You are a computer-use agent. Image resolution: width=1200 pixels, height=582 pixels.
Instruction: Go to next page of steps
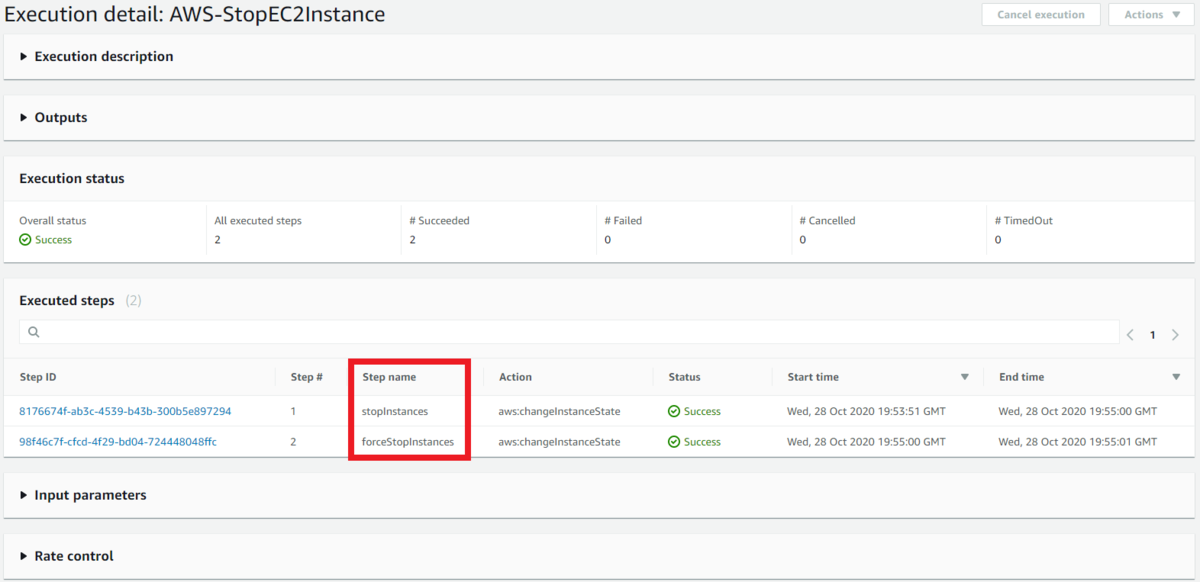pyautogui.click(x=1175, y=335)
